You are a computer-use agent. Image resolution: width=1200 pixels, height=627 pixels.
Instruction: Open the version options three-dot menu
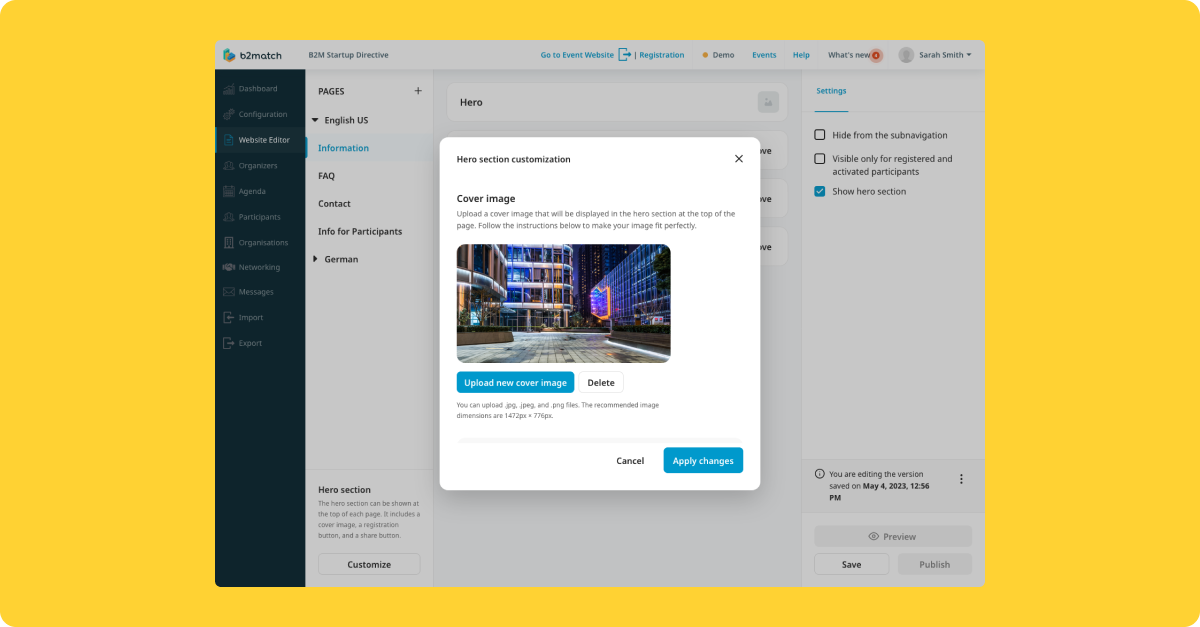coord(961,478)
